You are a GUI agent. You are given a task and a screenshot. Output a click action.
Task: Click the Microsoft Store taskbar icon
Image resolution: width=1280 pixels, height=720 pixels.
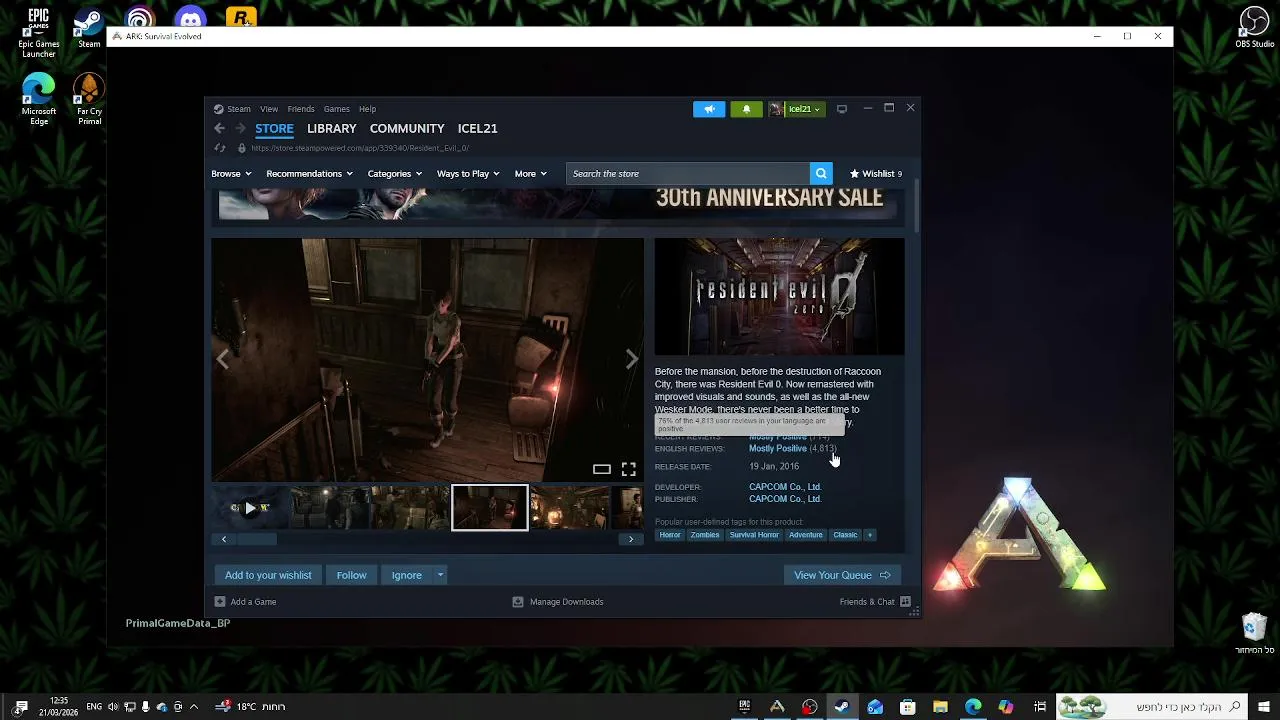(907, 707)
